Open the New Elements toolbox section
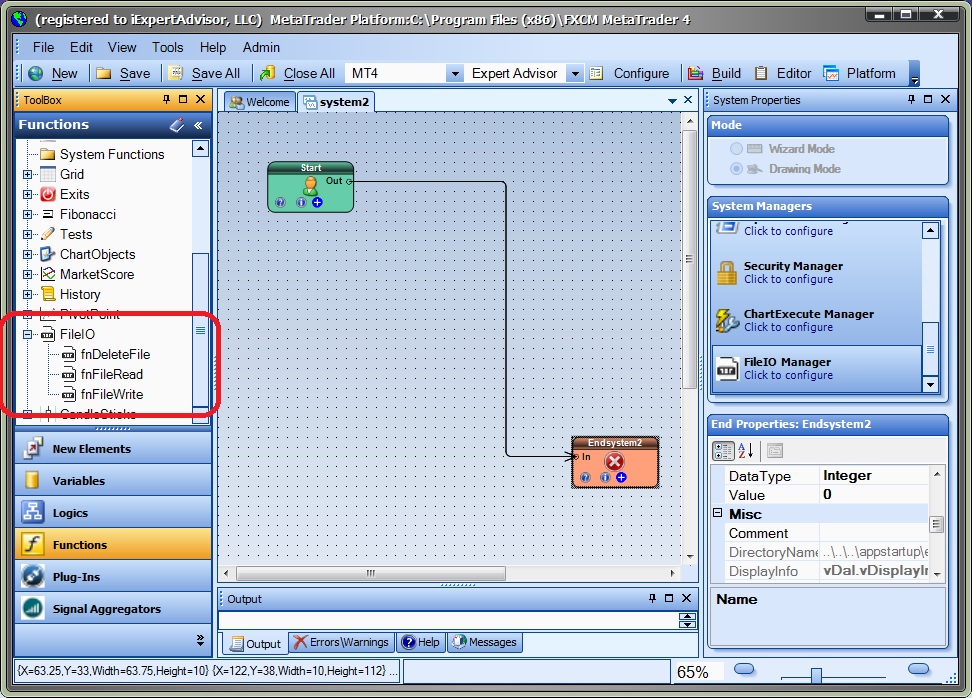Screen dimensions: 972x698 [x=113, y=448]
